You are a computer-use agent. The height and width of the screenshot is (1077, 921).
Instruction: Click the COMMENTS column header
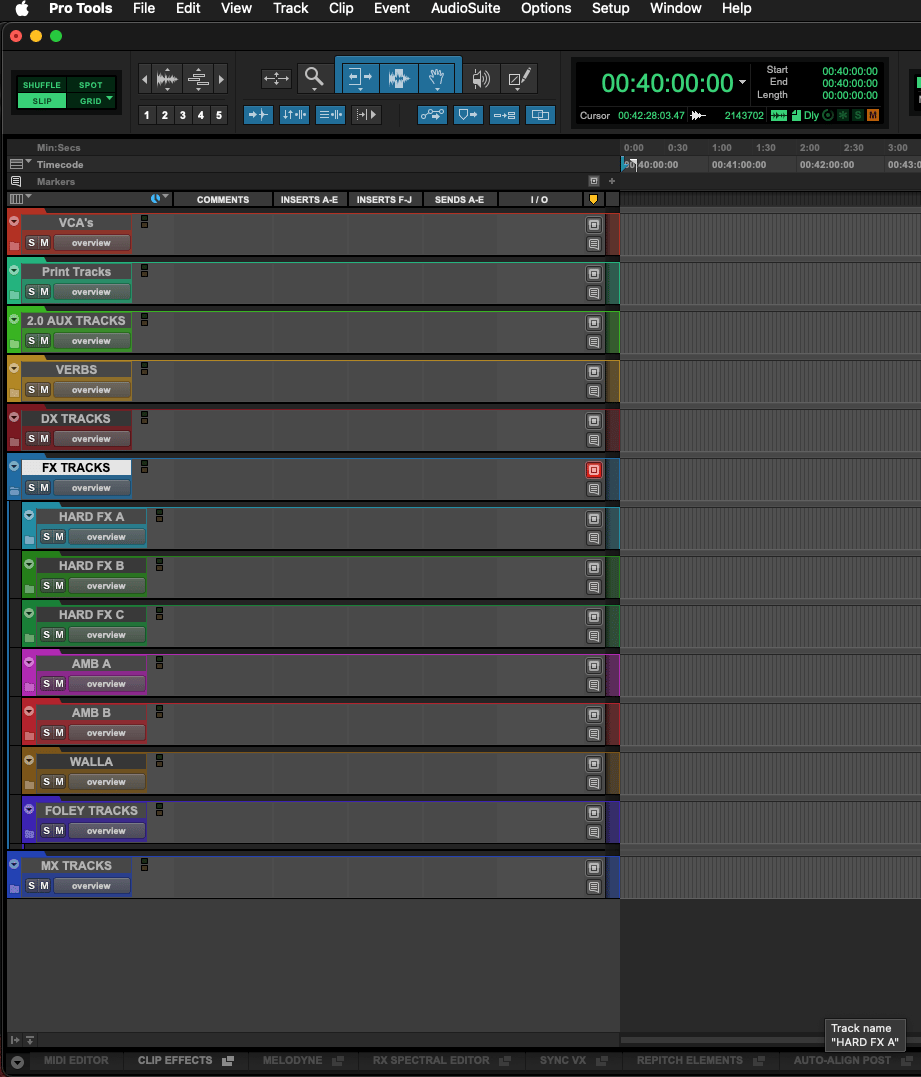[223, 199]
